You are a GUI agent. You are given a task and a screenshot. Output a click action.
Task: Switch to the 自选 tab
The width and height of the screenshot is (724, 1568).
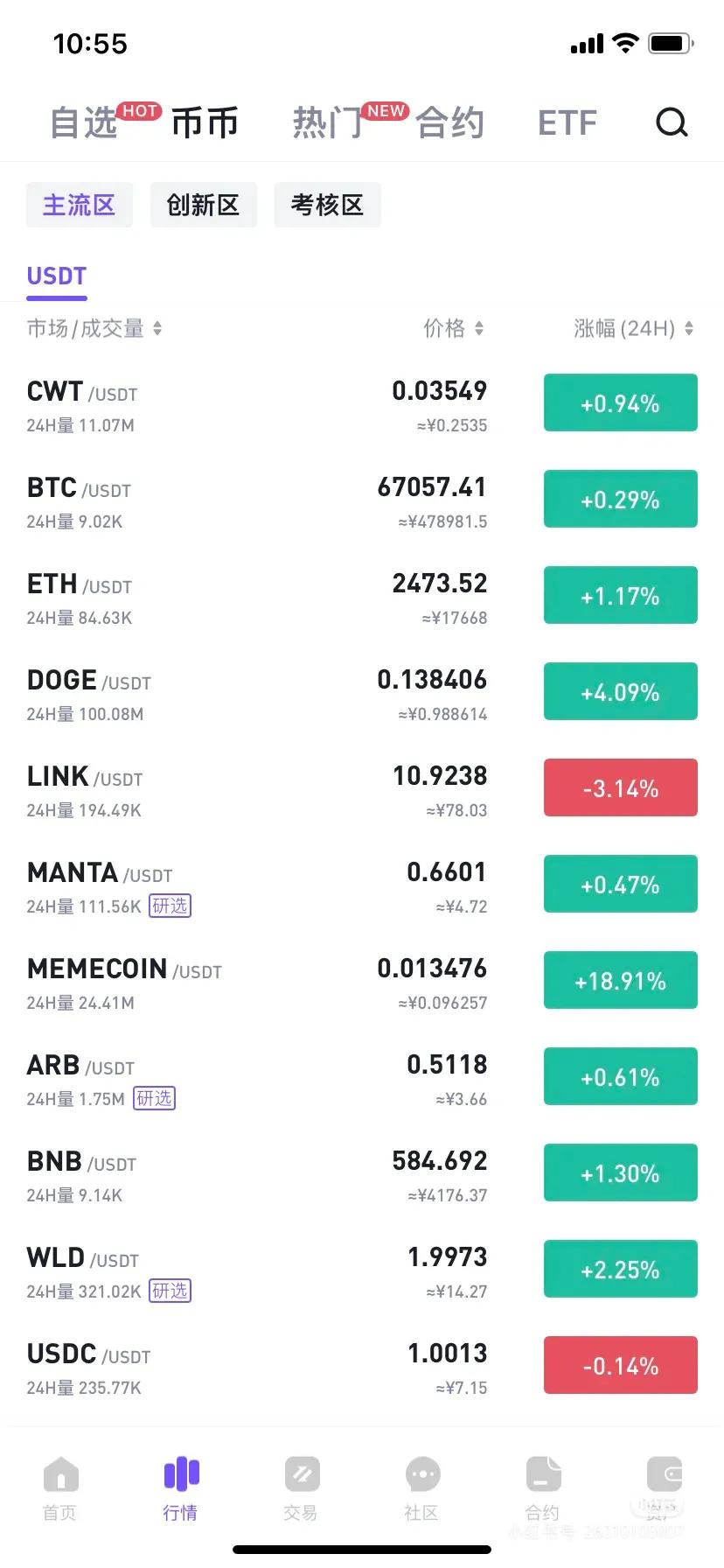(83, 122)
